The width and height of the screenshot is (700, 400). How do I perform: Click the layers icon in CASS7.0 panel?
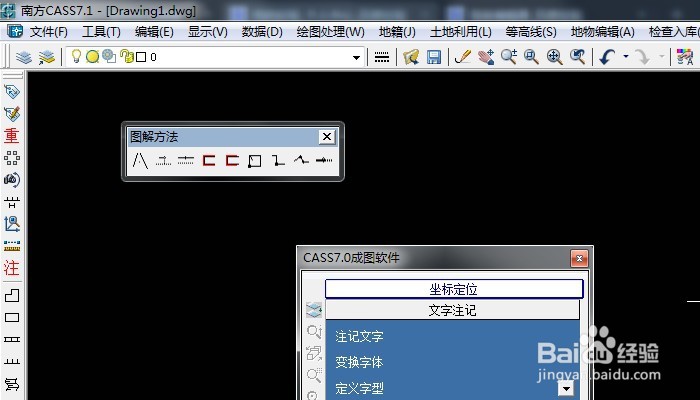(x=314, y=309)
